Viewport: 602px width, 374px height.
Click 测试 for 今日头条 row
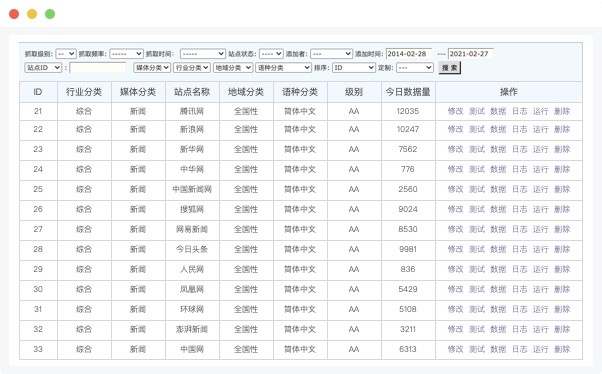tap(477, 249)
